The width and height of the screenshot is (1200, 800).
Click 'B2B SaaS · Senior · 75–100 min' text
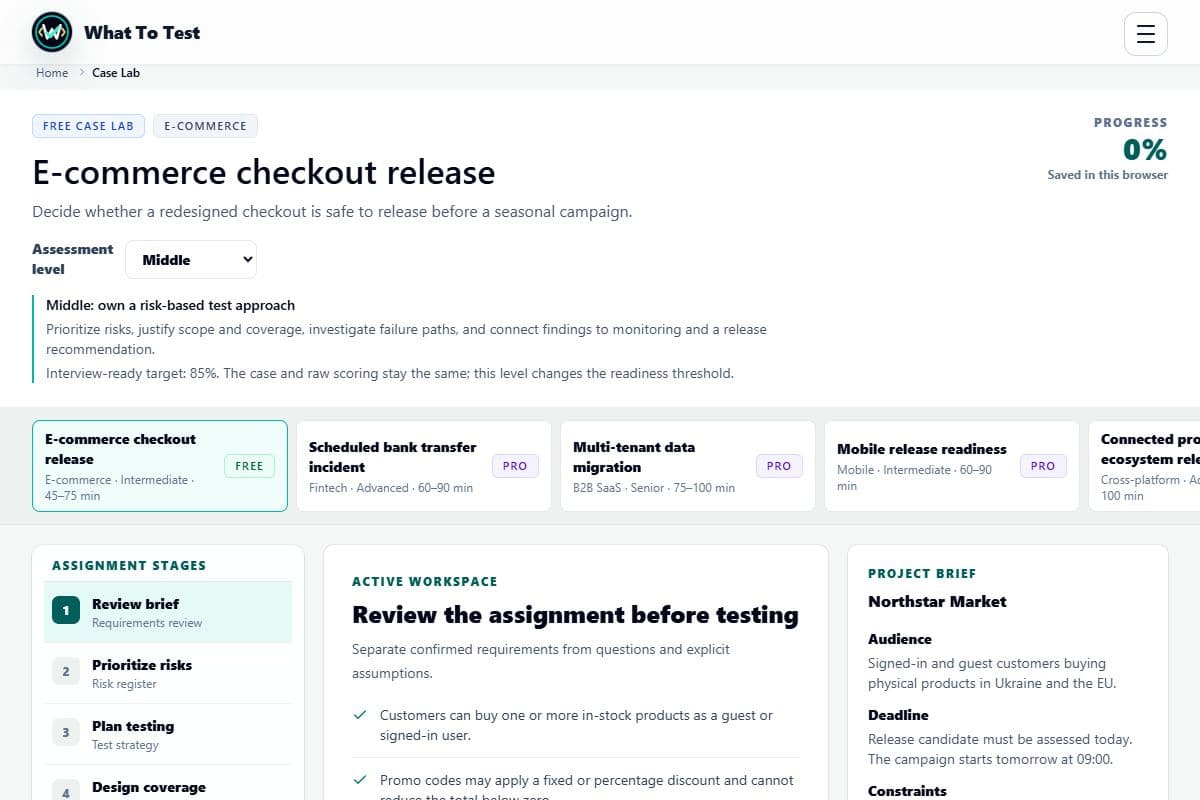point(654,488)
